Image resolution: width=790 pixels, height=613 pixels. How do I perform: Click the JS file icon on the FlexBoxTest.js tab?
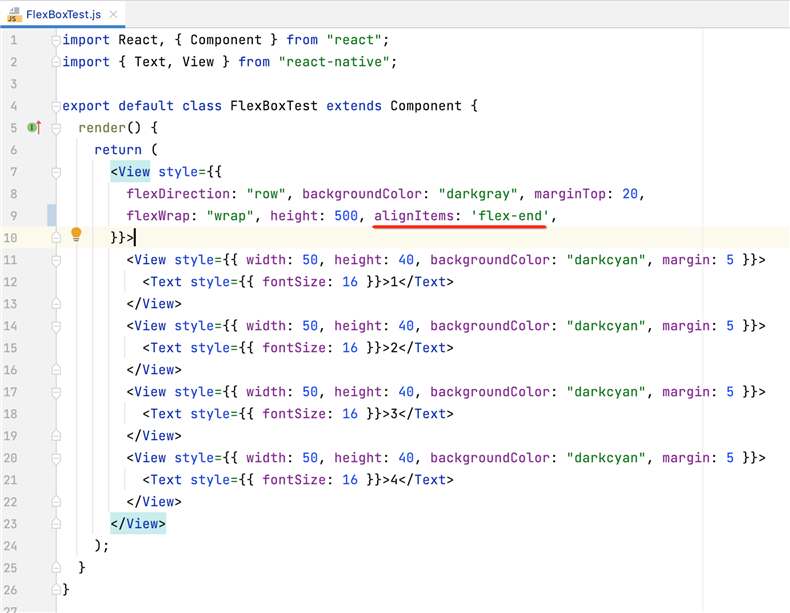pos(14,14)
